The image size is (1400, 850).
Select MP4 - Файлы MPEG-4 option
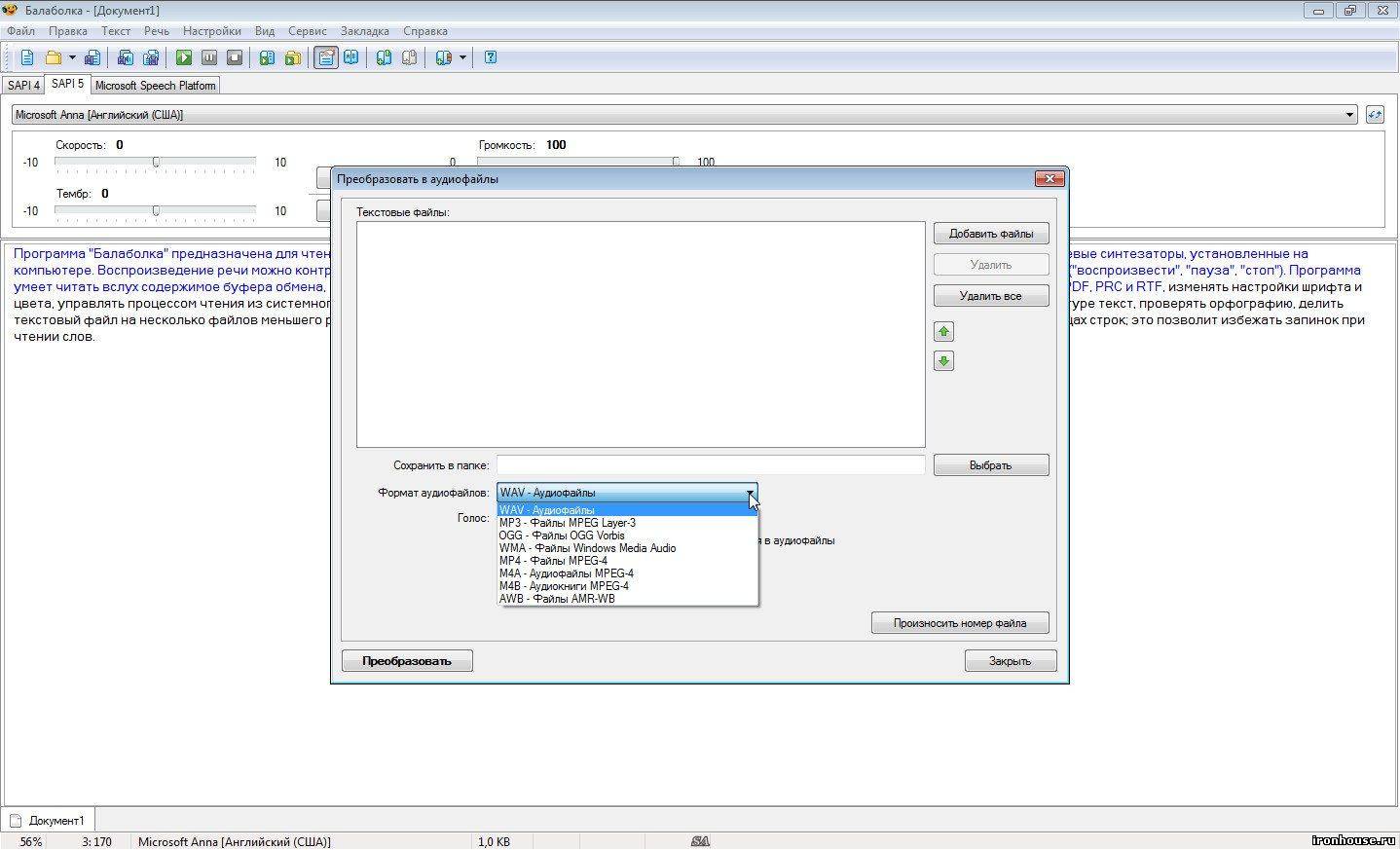click(627, 561)
